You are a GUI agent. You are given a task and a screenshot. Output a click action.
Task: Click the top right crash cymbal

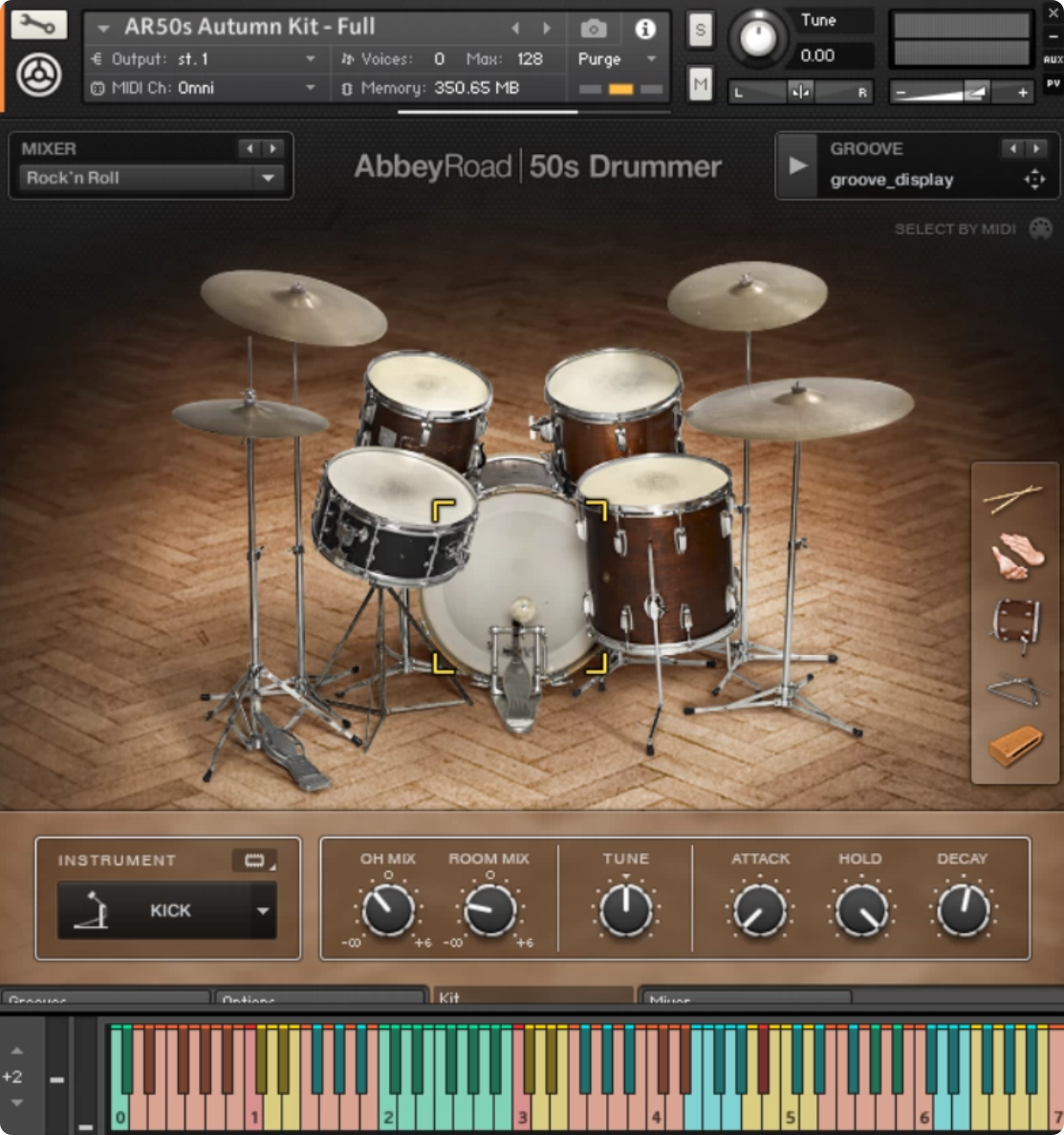pyautogui.click(x=747, y=296)
